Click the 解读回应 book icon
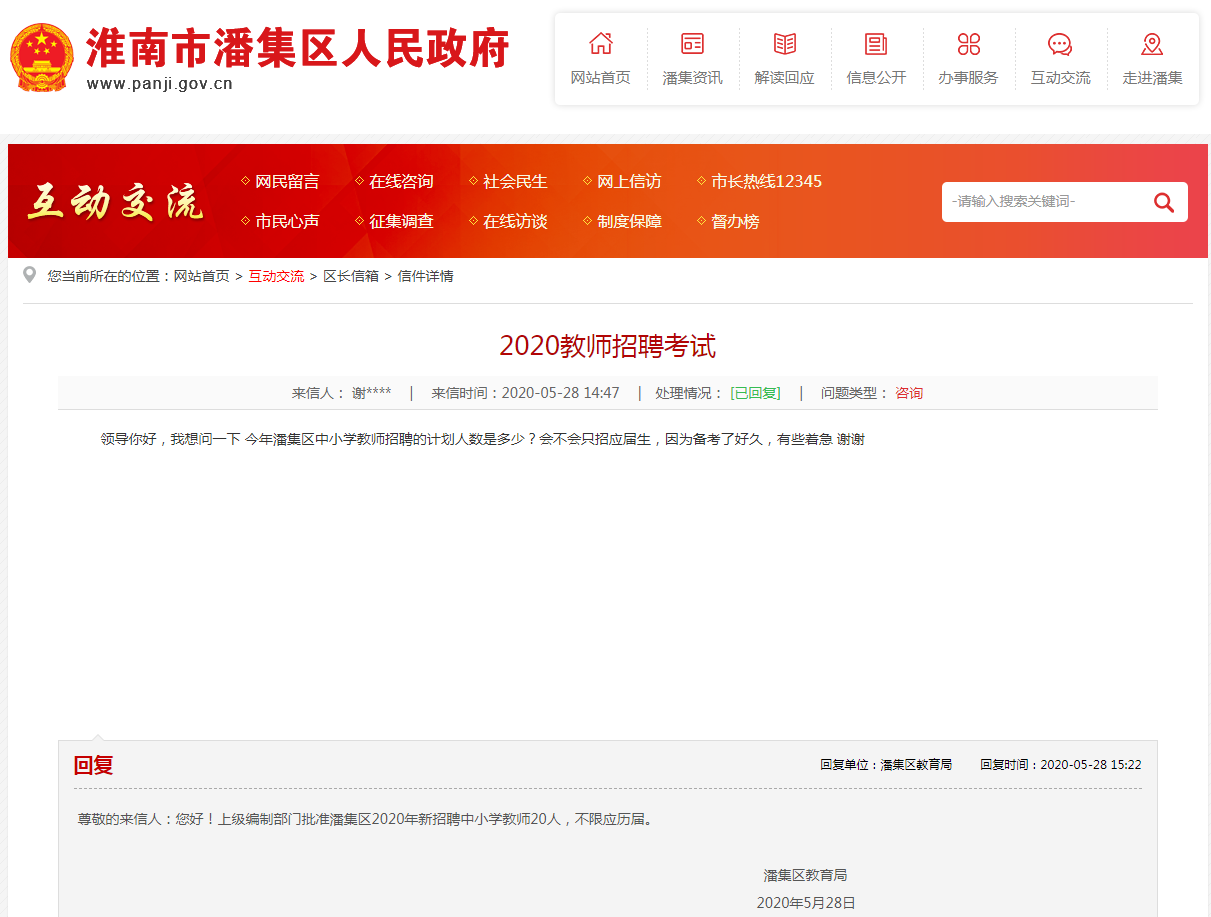Screen dimensions: 1211x917 [784, 44]
